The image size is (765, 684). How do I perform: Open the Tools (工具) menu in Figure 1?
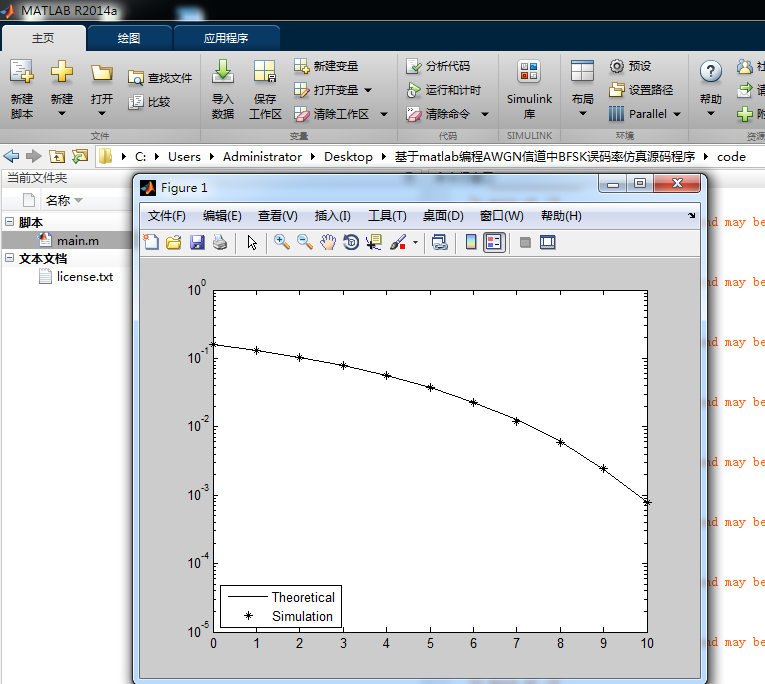(x=387, y=216)
